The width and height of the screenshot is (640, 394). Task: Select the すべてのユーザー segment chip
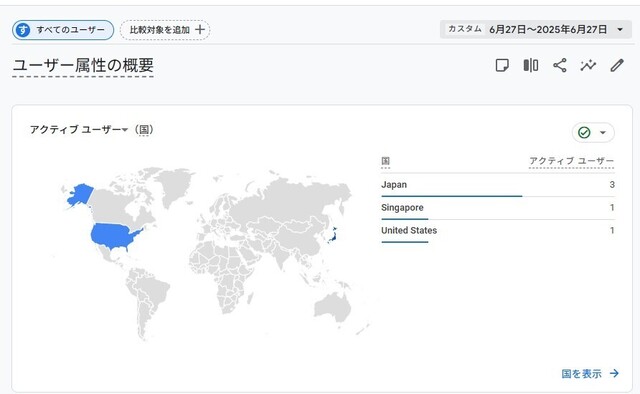(x=63, y=30)
